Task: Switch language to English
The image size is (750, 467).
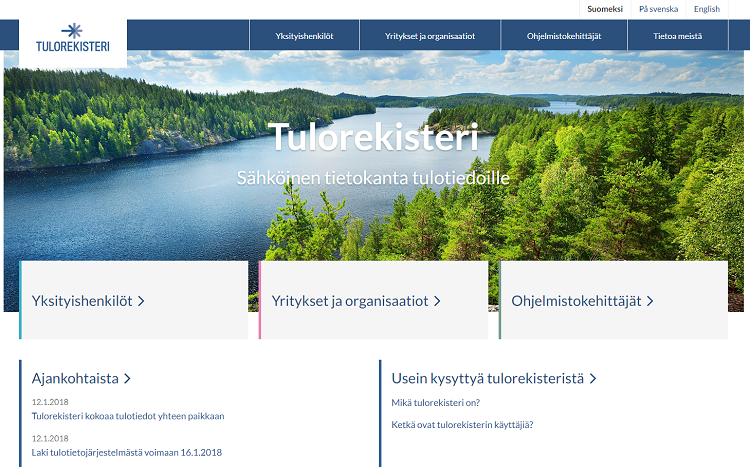Action: click(x=706, y=9)
